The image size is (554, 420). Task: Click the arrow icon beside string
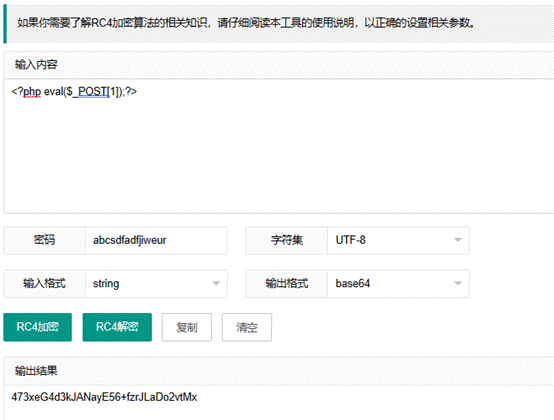216,283
